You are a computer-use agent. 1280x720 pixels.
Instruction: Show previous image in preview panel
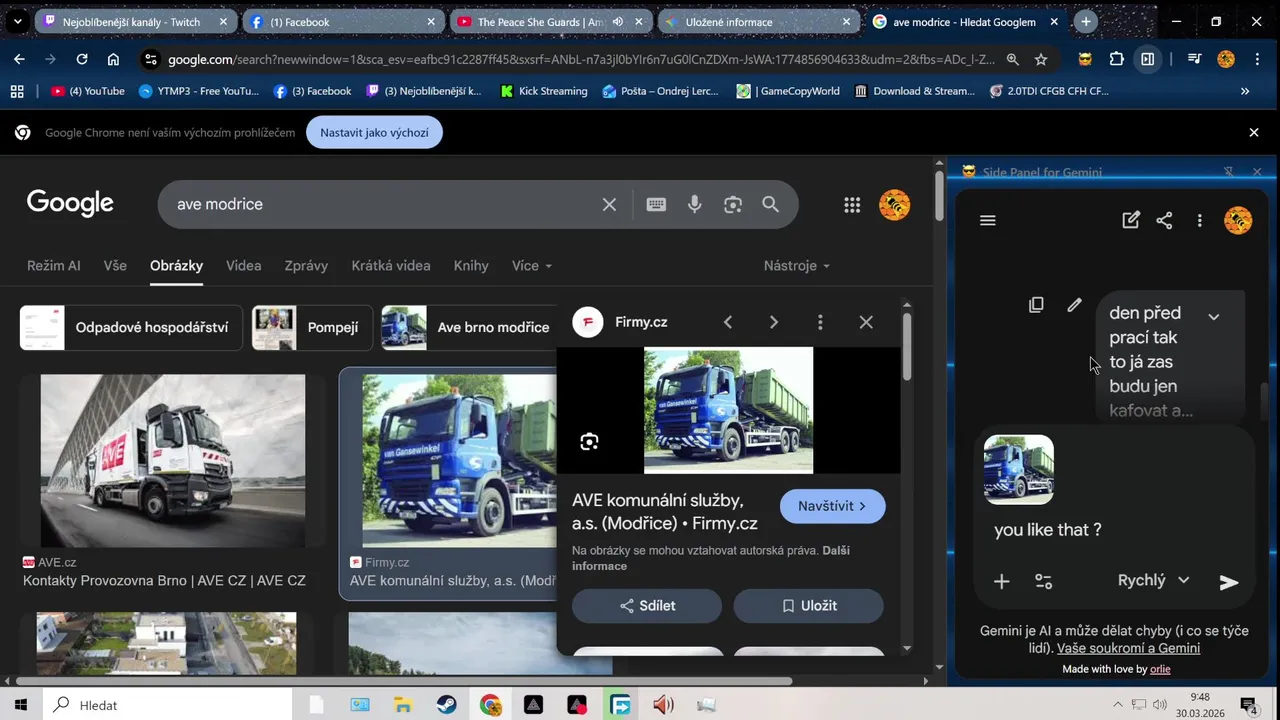pos(728,322)
